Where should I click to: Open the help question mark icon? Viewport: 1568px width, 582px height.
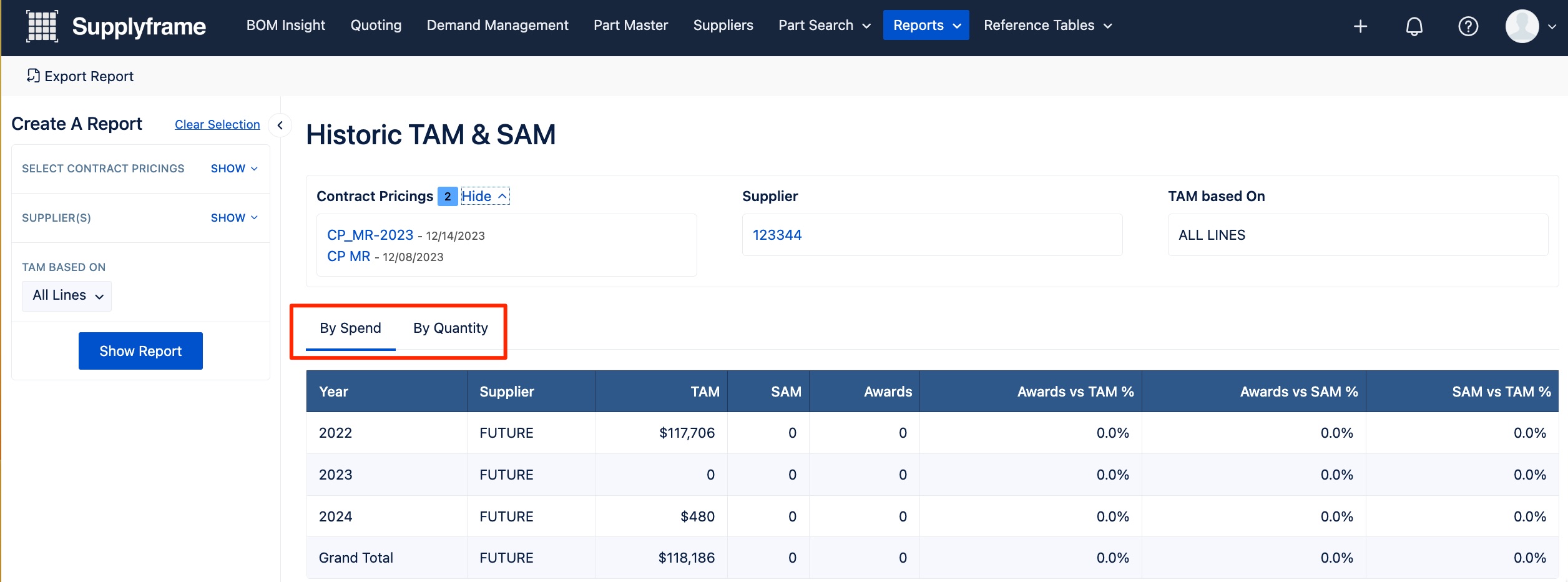click(x=1468, y=26)
